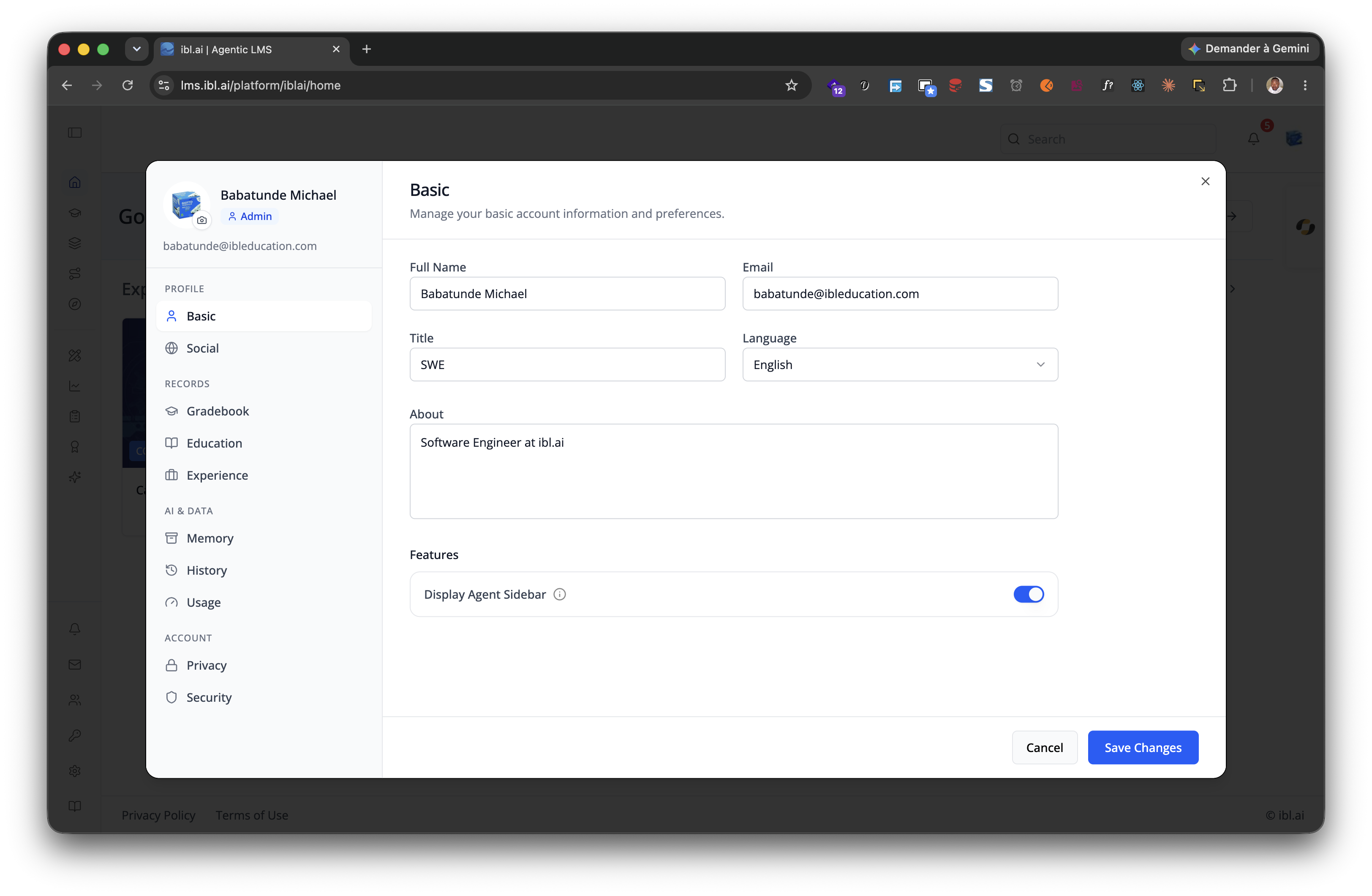The image size is (1372, 896).
Task: Open notifications bell in LMS header
Action: click(x=1254, y=139)
